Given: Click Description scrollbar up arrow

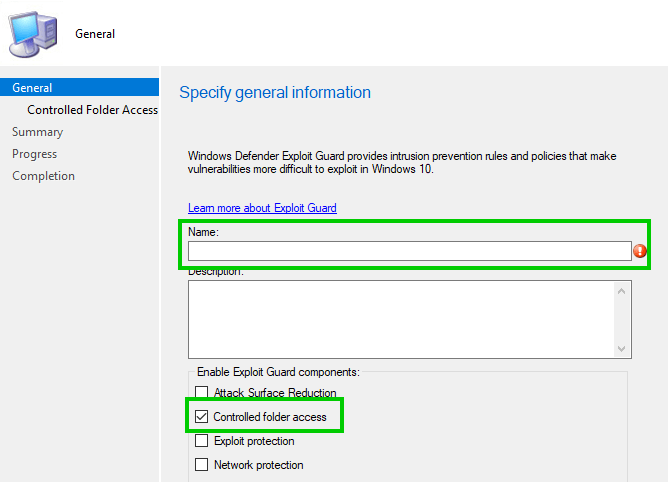Looking at the screenshot, I should tap(622, 291).
